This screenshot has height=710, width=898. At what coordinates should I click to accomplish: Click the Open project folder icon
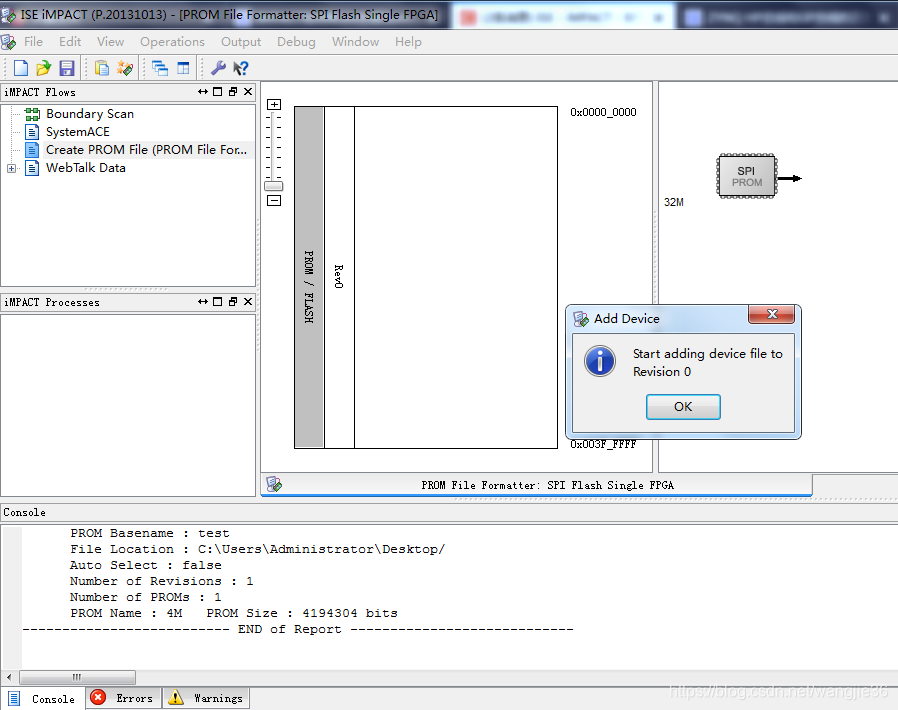pyautogui.click(x=44, y=68)
